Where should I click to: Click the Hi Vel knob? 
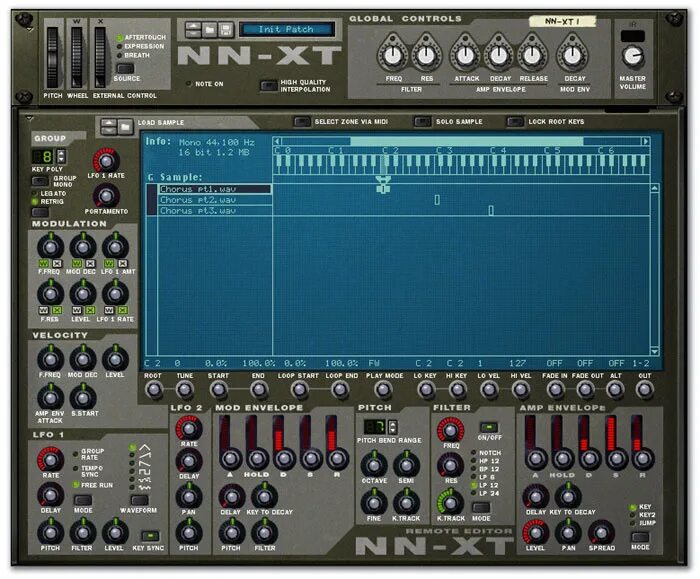(x=521, y=390)
